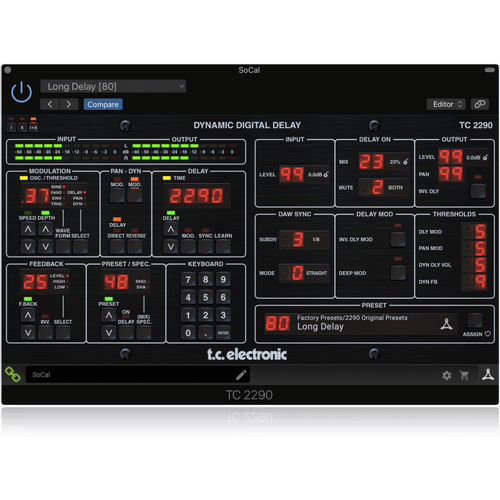500x500 pixels.
Task: Click the (MIX) SPEC. button
Action: pyautogui.click(x=144, y=332)
